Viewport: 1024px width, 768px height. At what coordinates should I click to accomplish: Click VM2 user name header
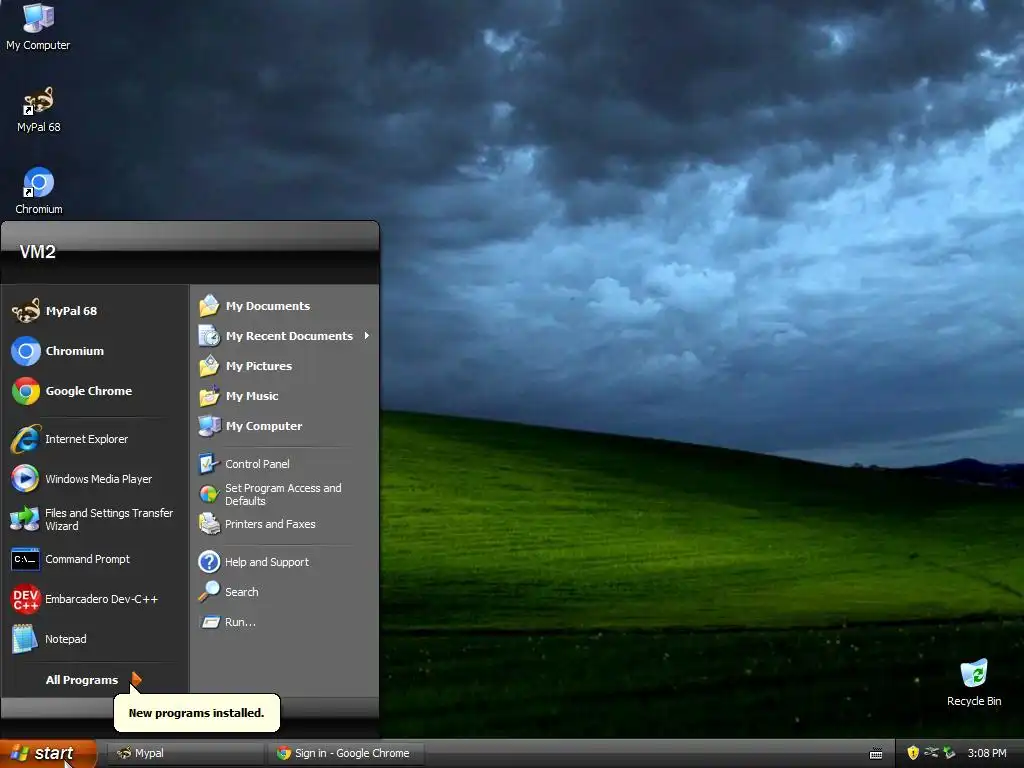37,252
